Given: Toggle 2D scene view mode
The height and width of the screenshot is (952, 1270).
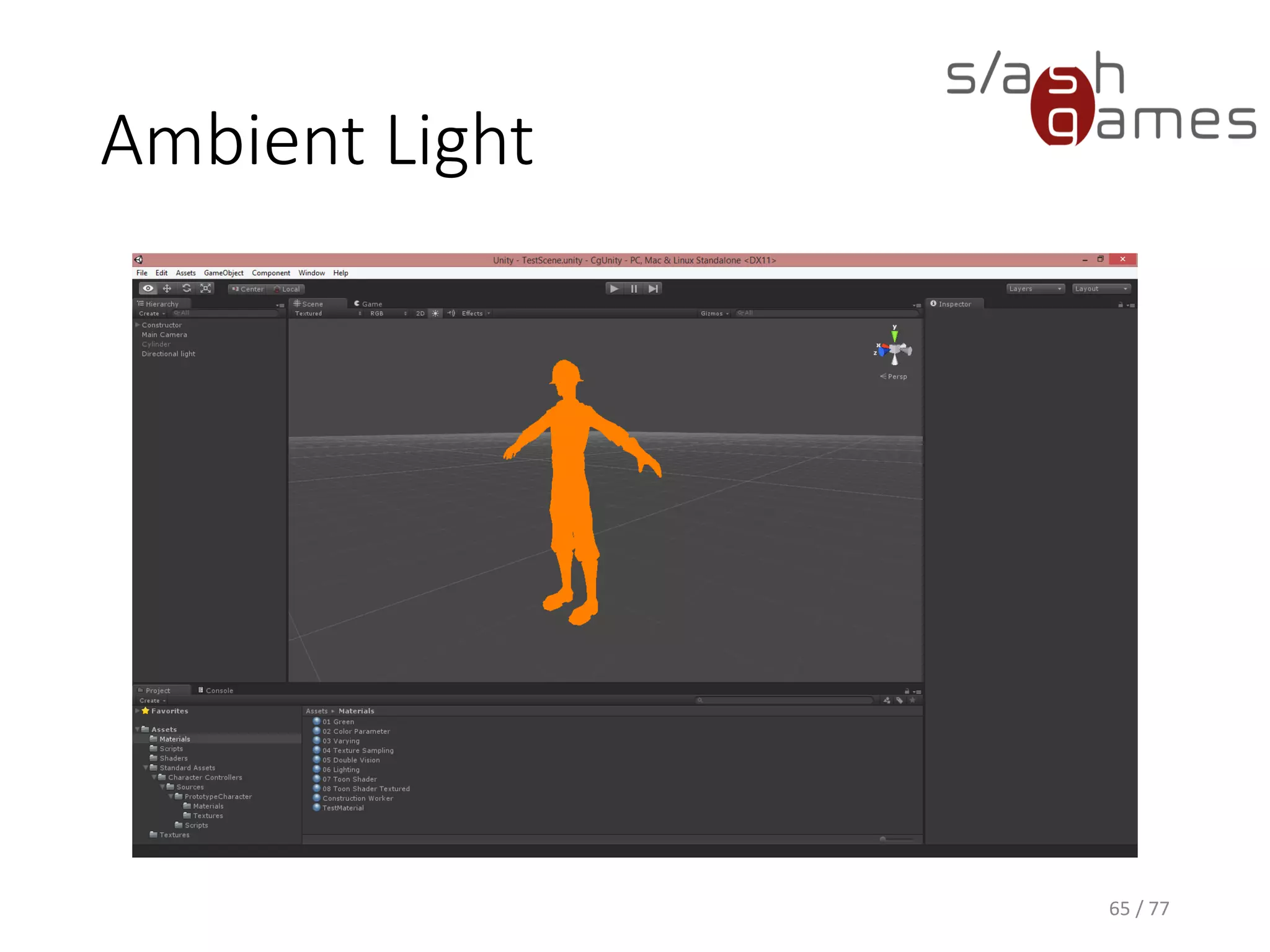Looking at the screenshot, I should [420, 313].
